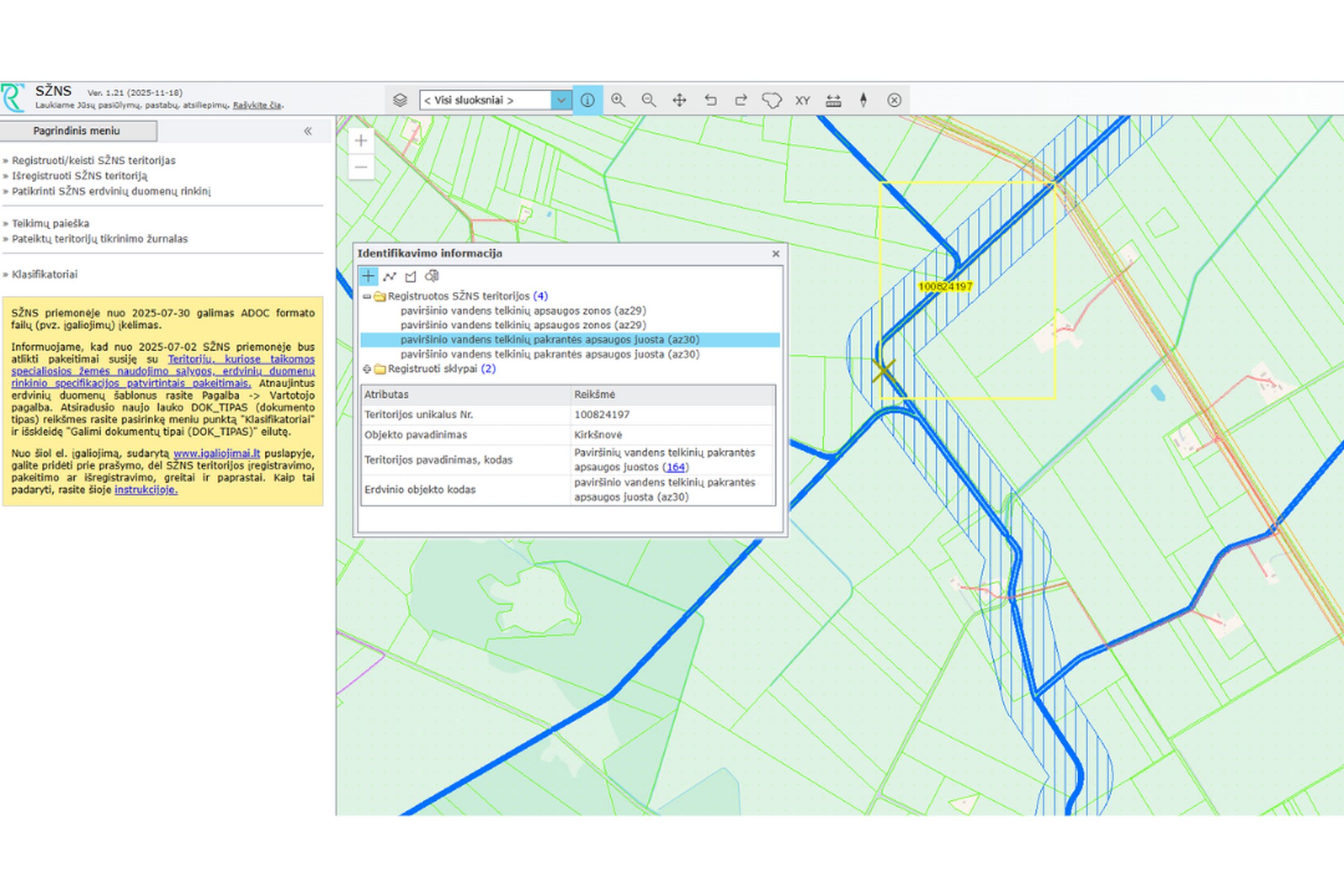Open the layers stack icon
This screenshot has height=896, width=1344.
[x=400, y=100]
